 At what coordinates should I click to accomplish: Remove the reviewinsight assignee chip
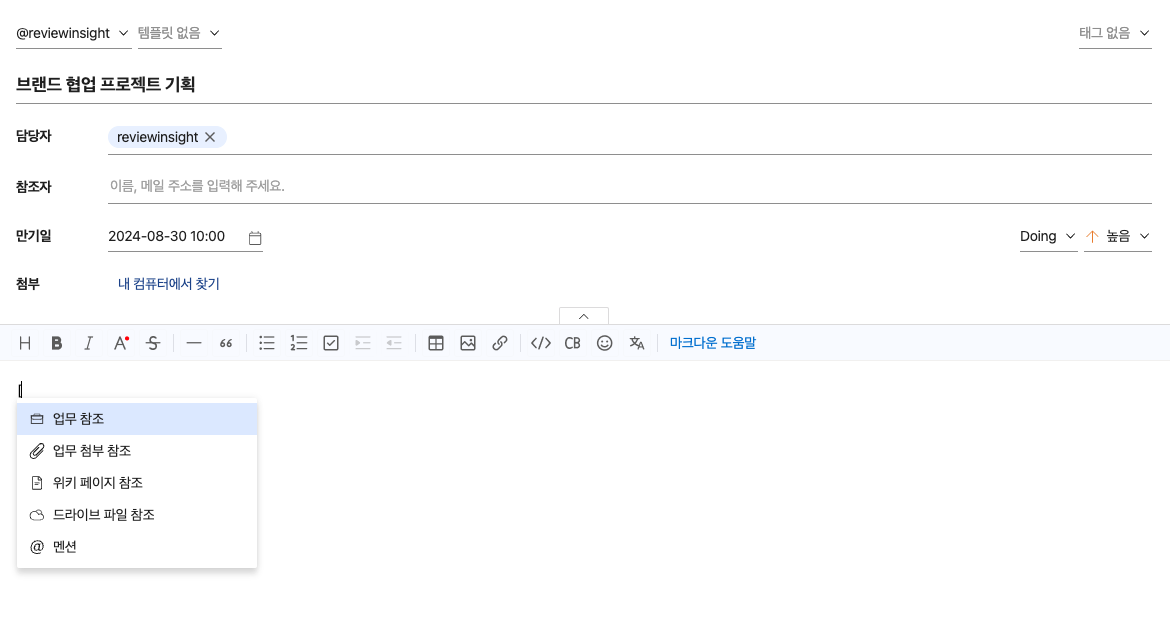(210, 137)
